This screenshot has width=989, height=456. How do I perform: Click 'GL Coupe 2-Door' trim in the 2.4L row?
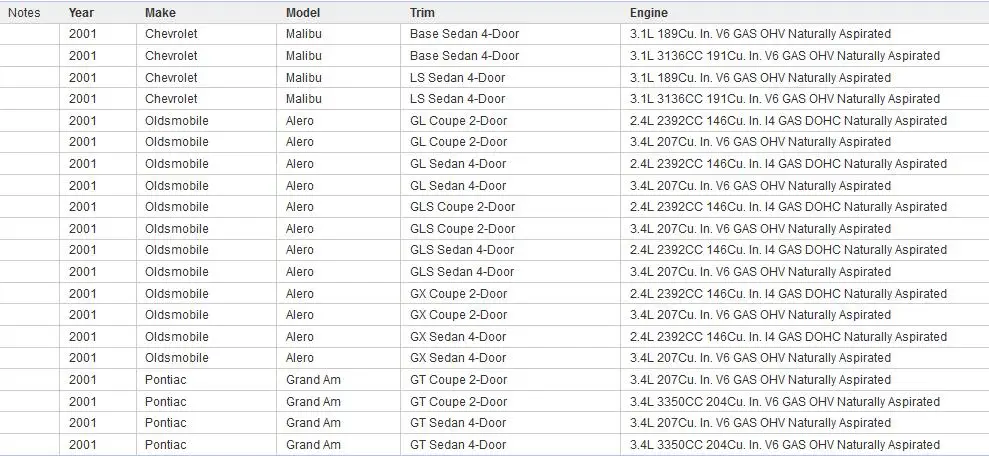coord(459,120)
